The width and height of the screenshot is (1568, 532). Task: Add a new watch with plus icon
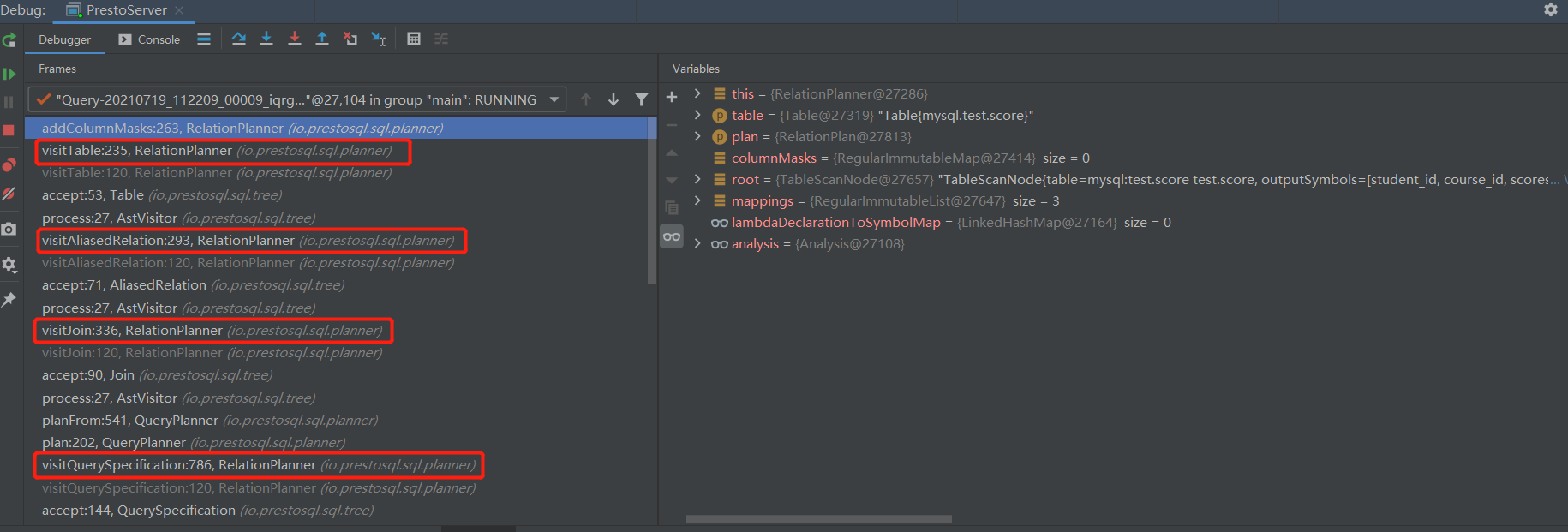click(672, 98)
